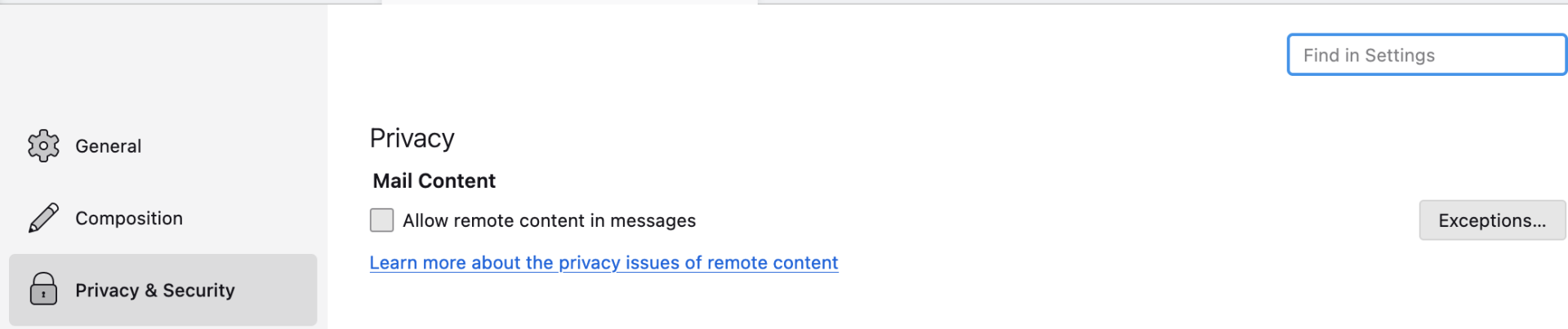
Task: Click the General gear icon
Action: click(43, 146)
